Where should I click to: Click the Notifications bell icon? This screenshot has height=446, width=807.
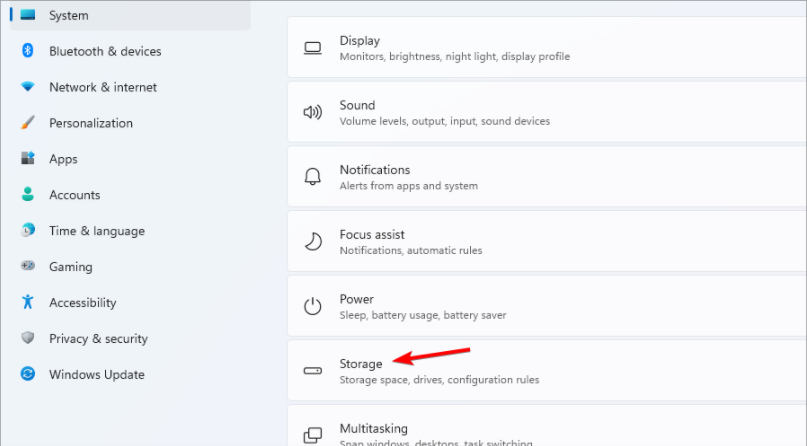coord(313,177)
